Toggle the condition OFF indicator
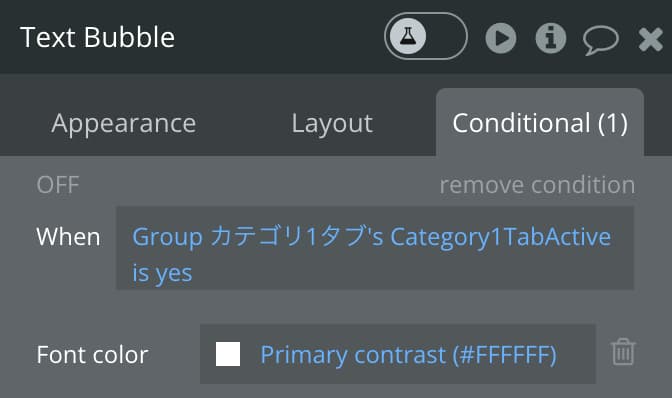Viewport: 672px width, 398px height. (58, 185)
